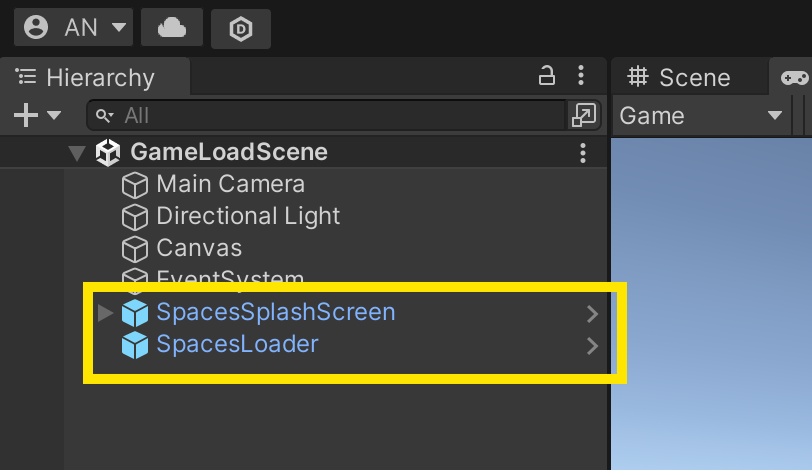
Task: Click the plus button to create object
Action: (x=25, y=116)
